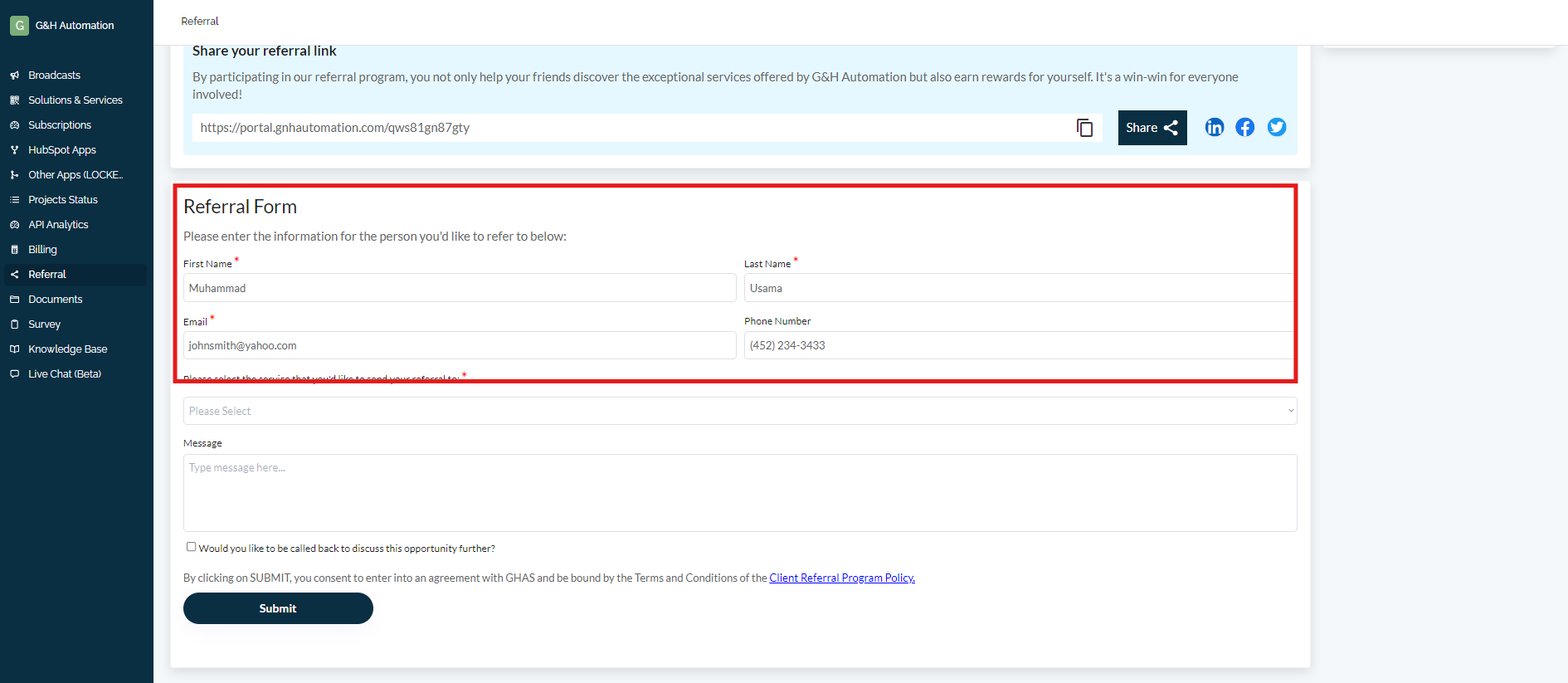Navigate to Projects Status page

pos(62,200)
